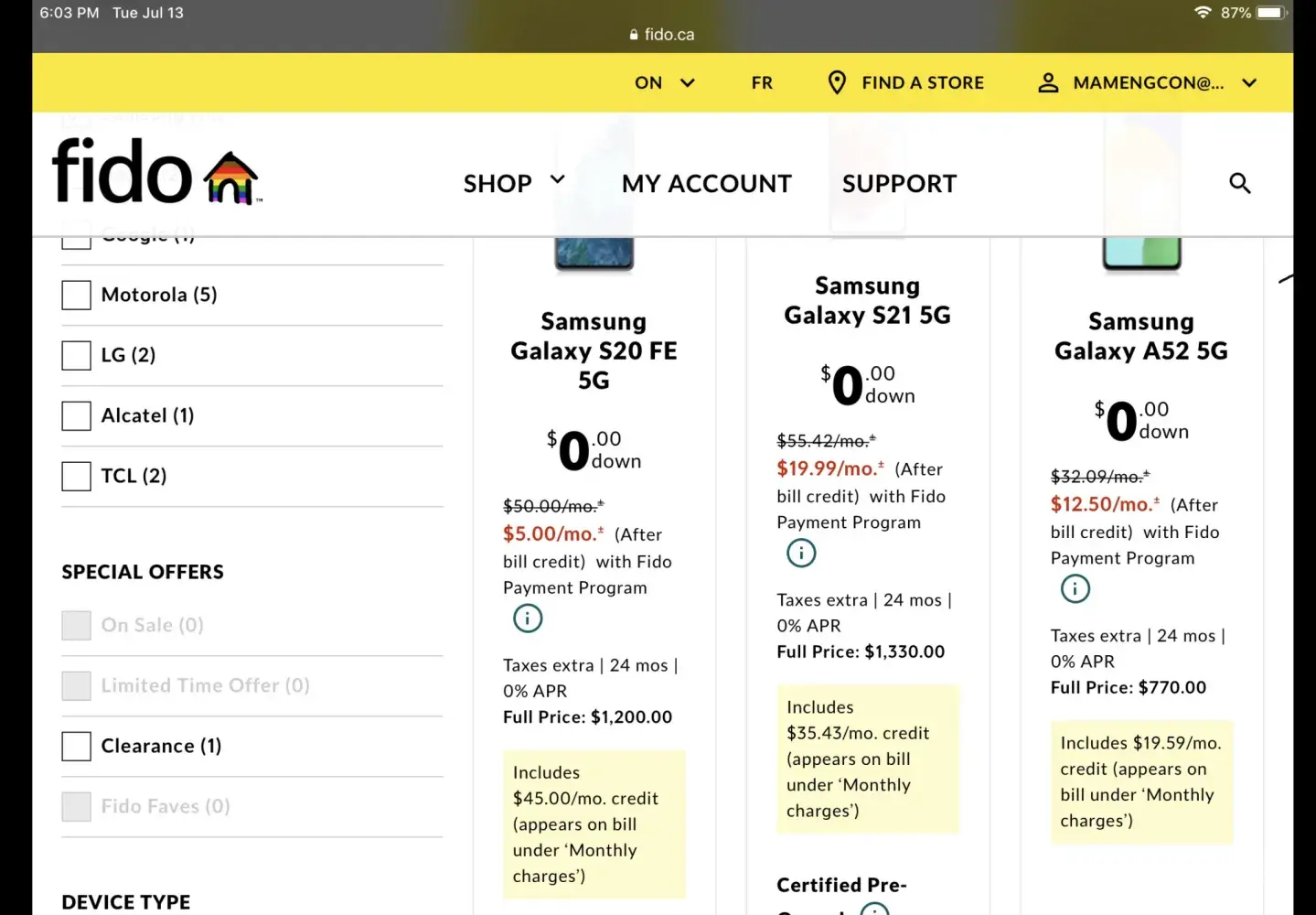This screenshot has width=1316, height=915.
Task: Open info icon under Galaxy S21 5G pricing
Action: pos(801,553)
